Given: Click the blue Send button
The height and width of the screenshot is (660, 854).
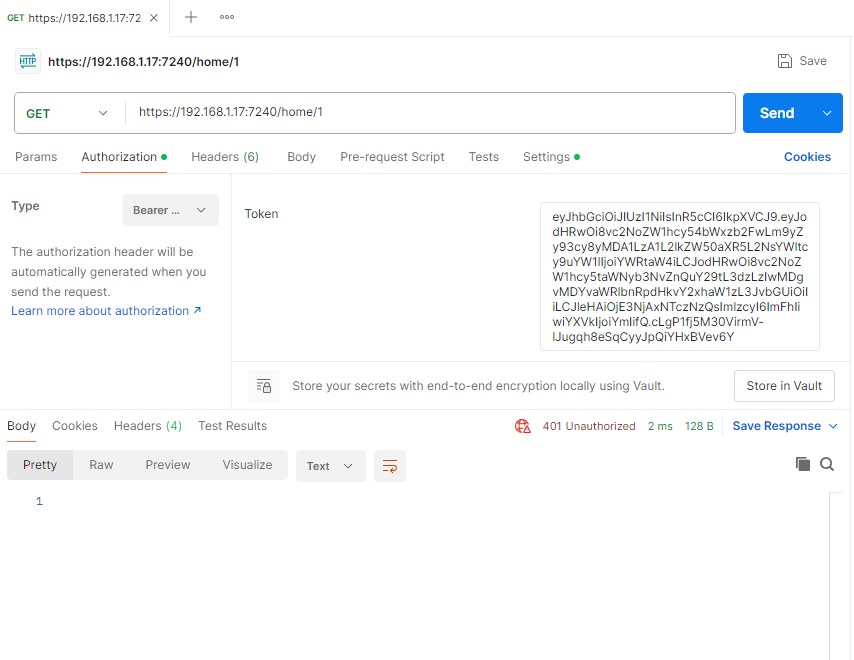Looking at the screenshot, I should (777, 113).
